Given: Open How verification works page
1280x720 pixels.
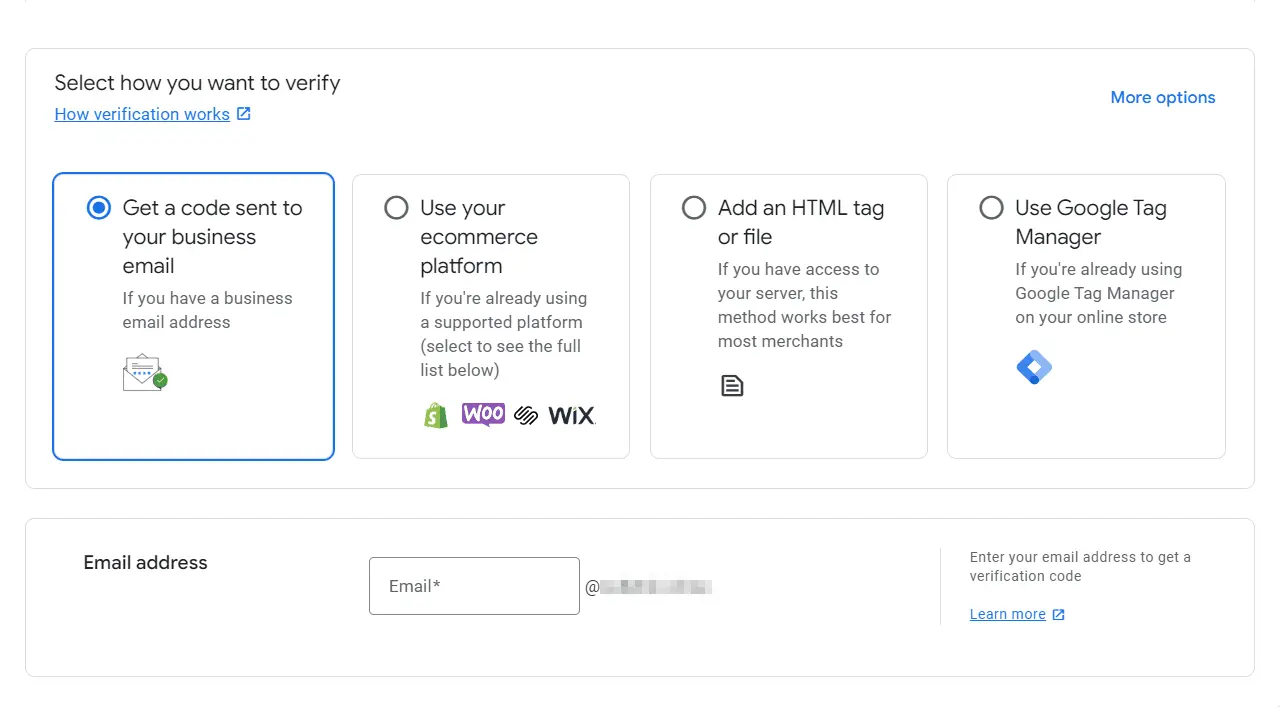Looking at the screenshot, I should tap(142, 114).
